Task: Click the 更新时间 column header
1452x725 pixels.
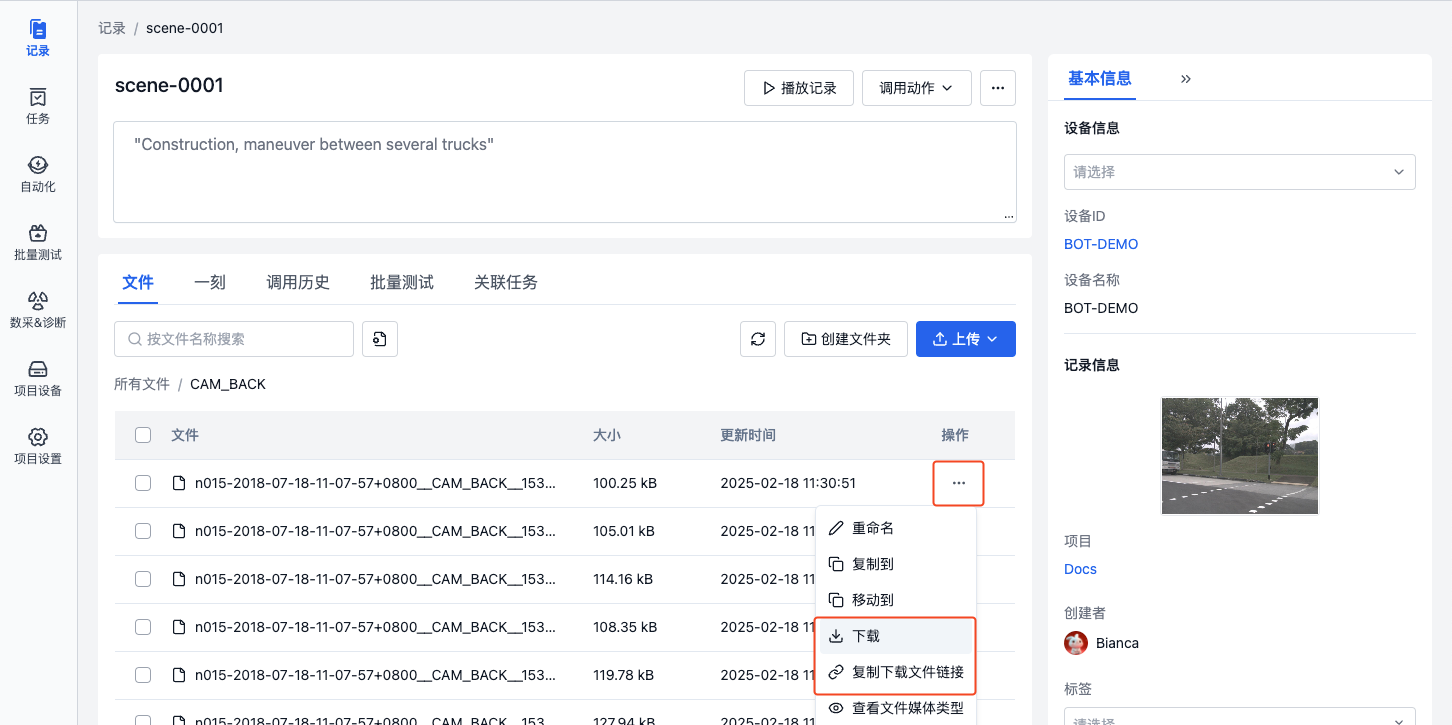Action: (x=748, y=435)
